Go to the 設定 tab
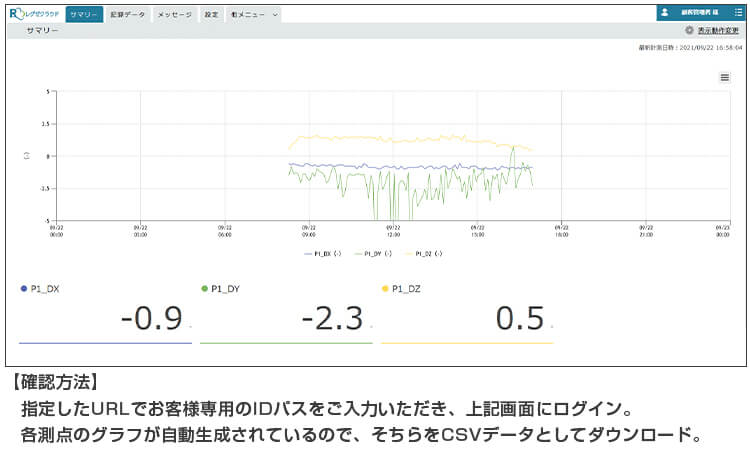This screenshot has height=450, width=750. pyautogui.click(x=211, y=14)
